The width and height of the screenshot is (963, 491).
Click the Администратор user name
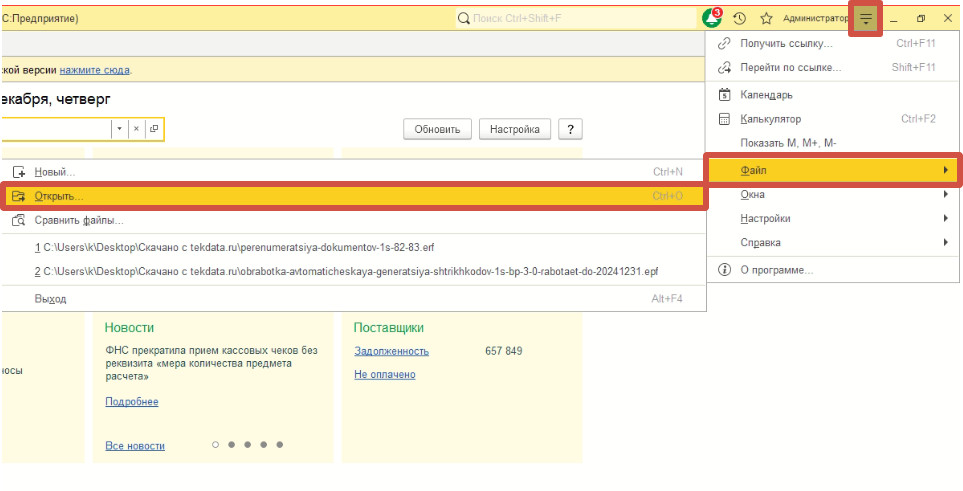click(x=816, y=19)
